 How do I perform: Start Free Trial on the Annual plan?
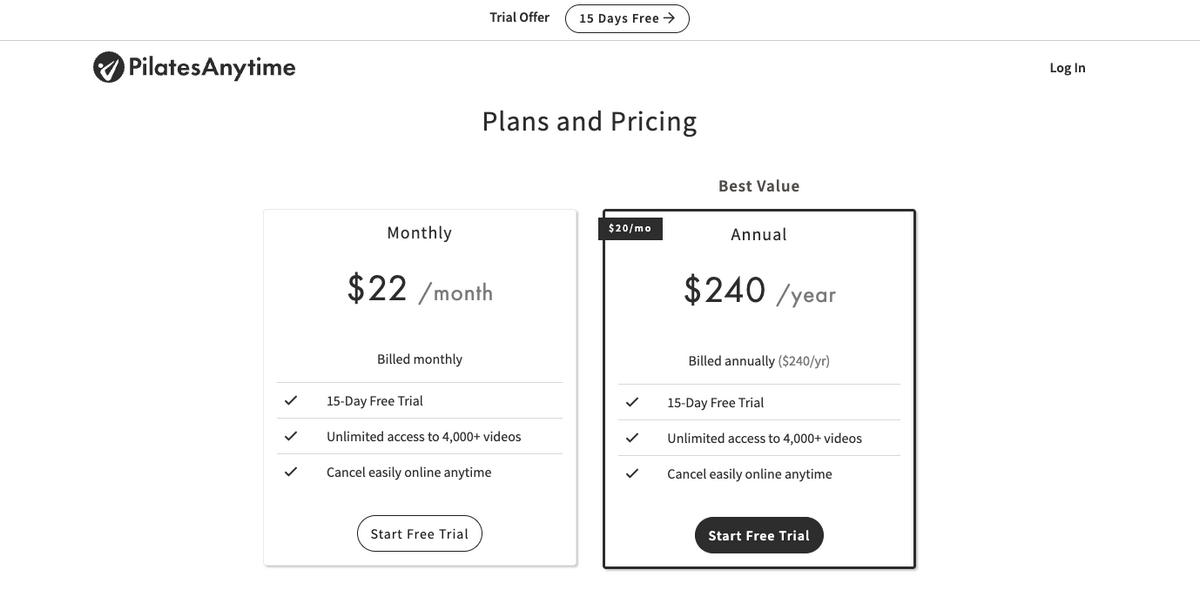point(759,535)
